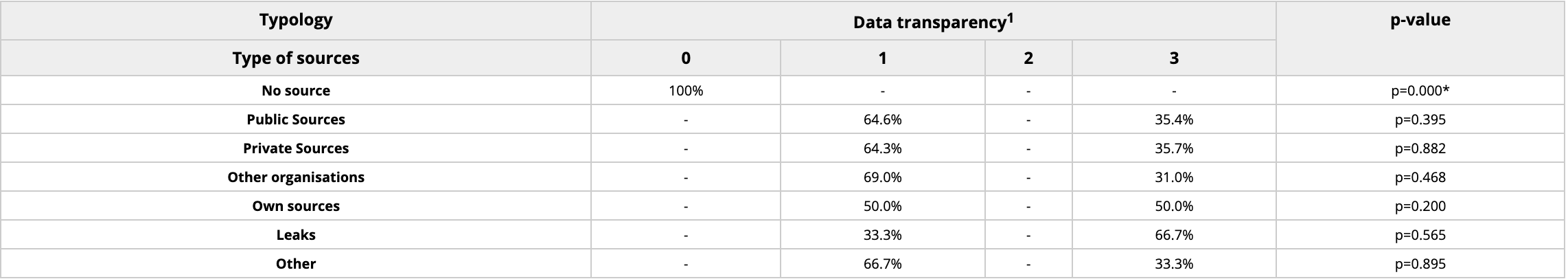
Task: Click the Data transparency header cell
Action: point(929,23)
